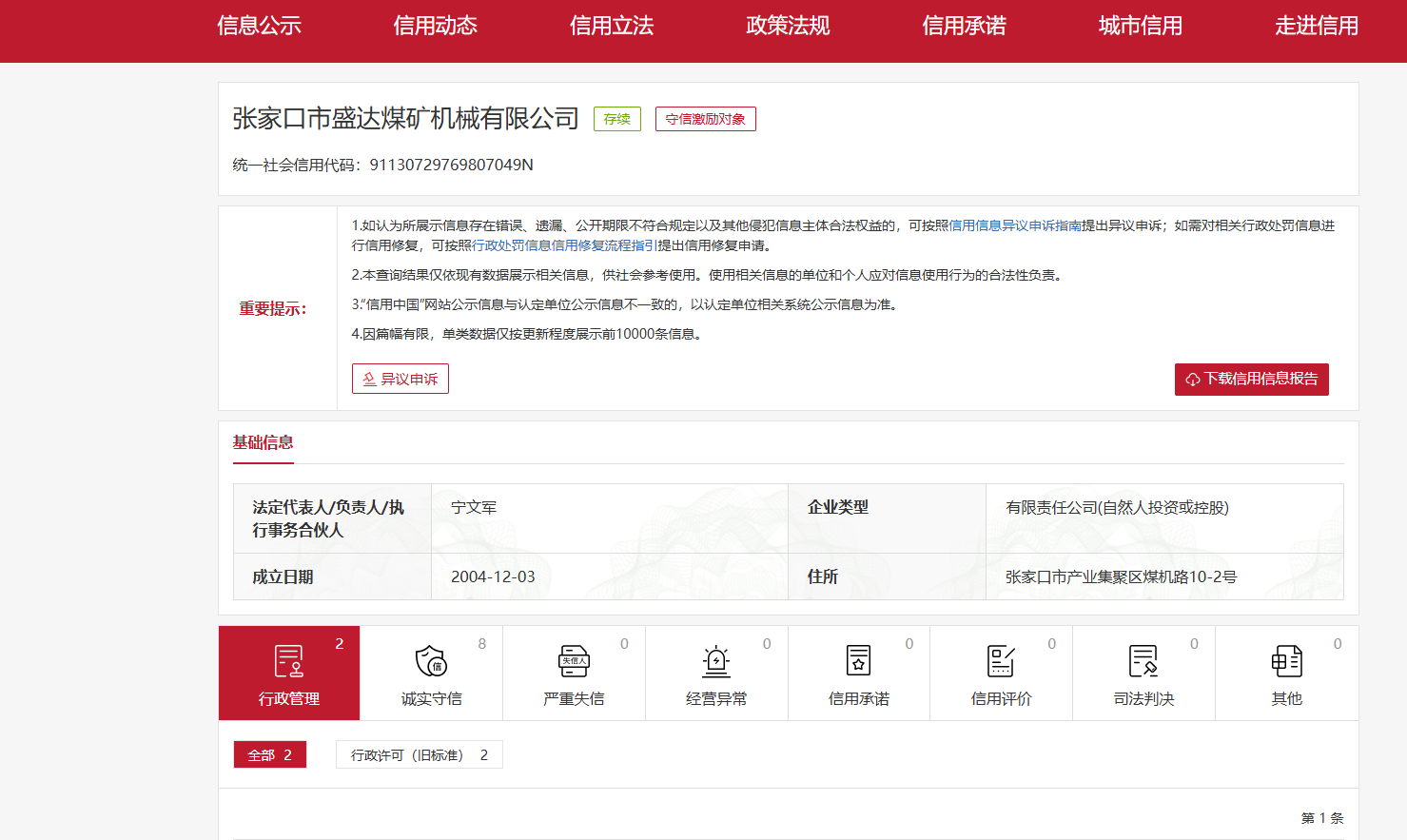Select the 信用评价 checklist icon
The image size is (1407, 840).
pyautogui.click(x=1001, y=661)
